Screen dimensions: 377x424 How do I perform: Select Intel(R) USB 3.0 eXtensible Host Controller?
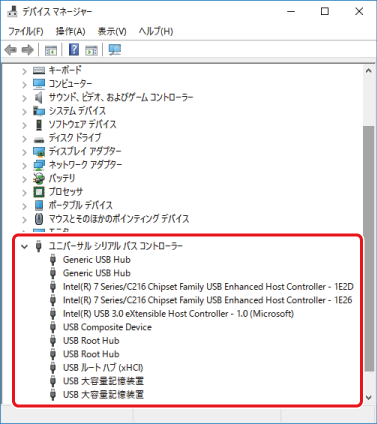pos(178,314)
